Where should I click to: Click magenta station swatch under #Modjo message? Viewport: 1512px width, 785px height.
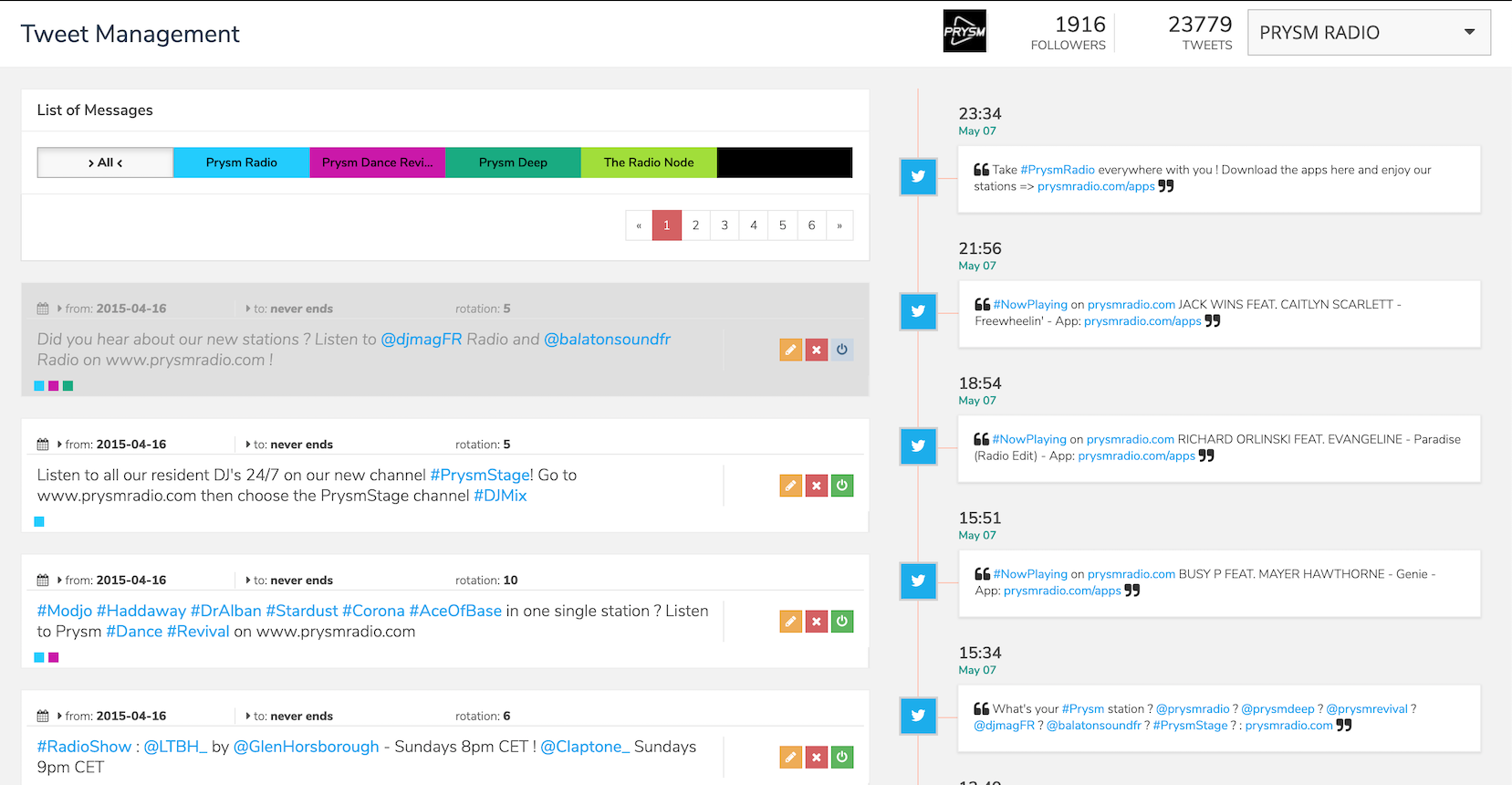54,657
